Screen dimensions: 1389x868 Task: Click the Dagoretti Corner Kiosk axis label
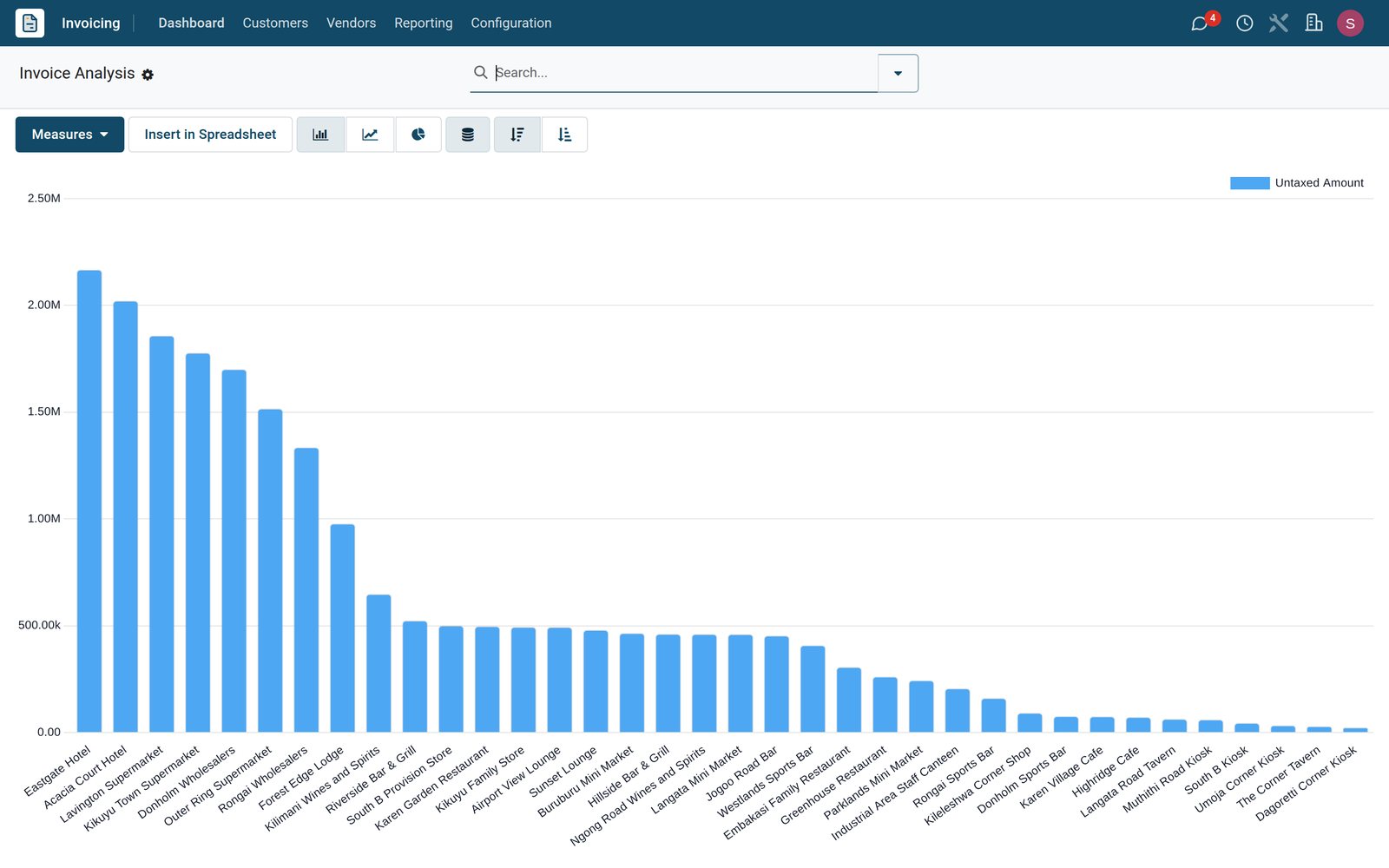[x=1306, y=783]
